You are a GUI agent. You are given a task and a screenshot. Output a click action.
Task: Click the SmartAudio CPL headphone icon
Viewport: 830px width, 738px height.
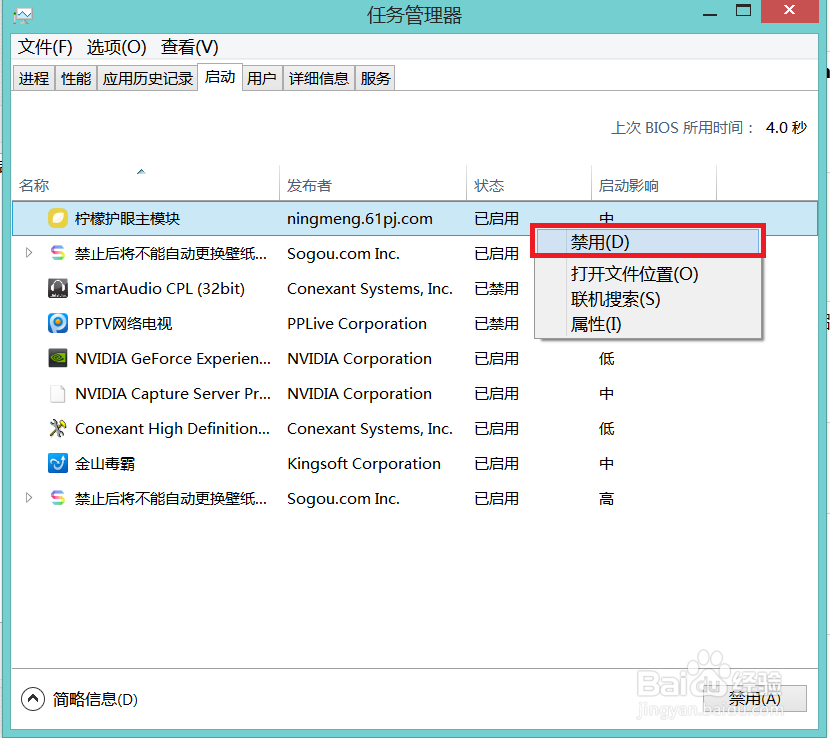58,289
